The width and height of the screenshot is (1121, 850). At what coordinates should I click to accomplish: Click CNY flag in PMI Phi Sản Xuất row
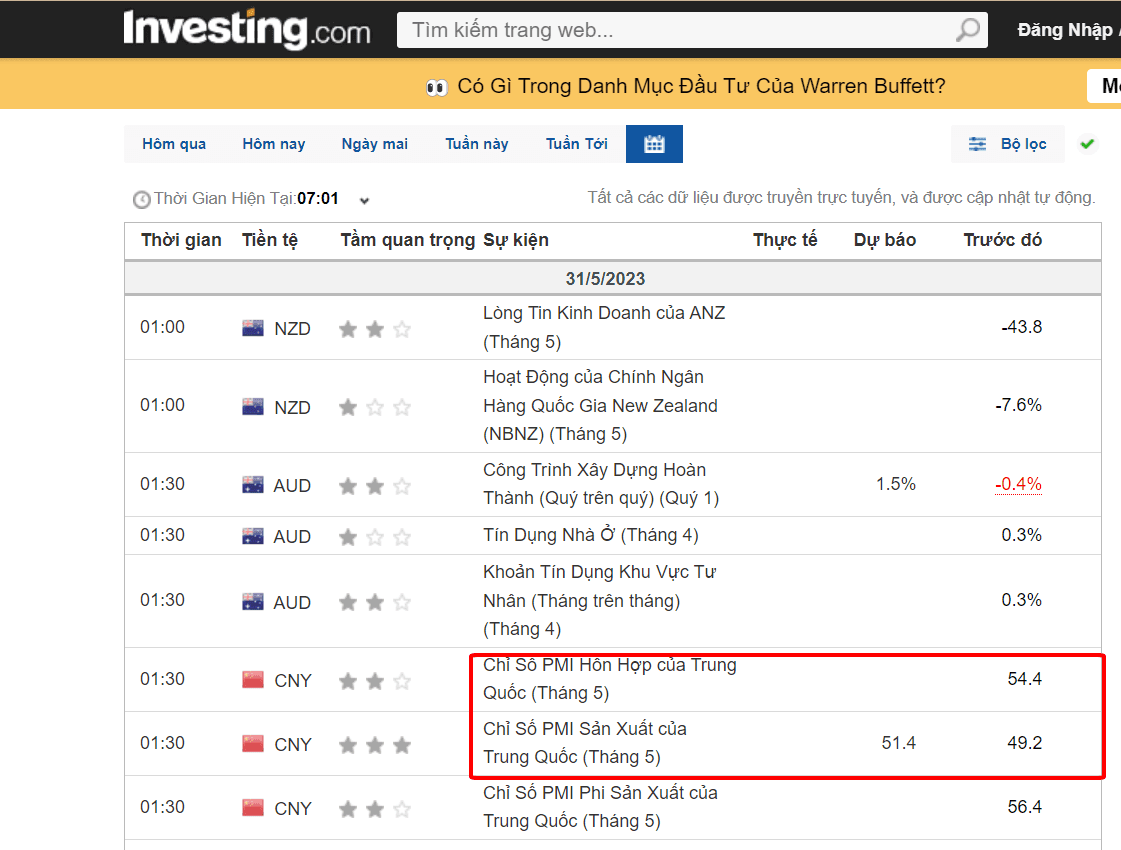[x=252, y=808]
